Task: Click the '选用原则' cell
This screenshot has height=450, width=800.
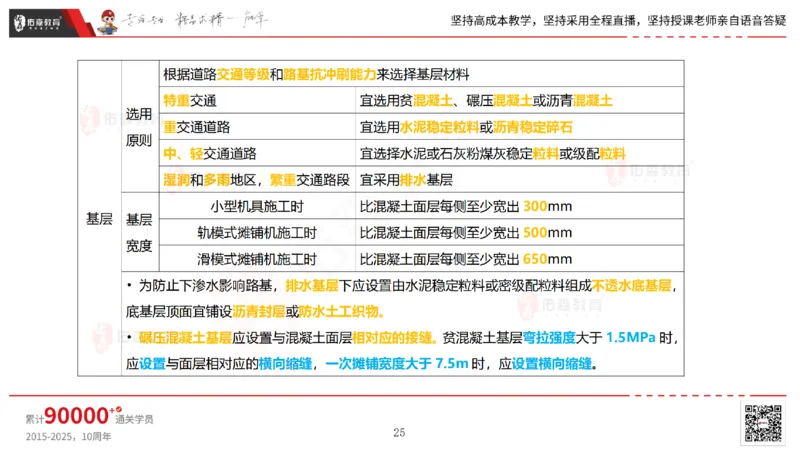Action: point(140,127)
